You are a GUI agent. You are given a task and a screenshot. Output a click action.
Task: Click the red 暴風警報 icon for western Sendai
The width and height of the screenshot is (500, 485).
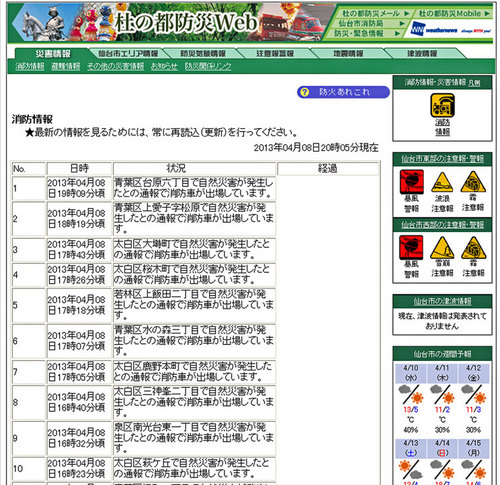pyautogui.click(x=411, y=248)
